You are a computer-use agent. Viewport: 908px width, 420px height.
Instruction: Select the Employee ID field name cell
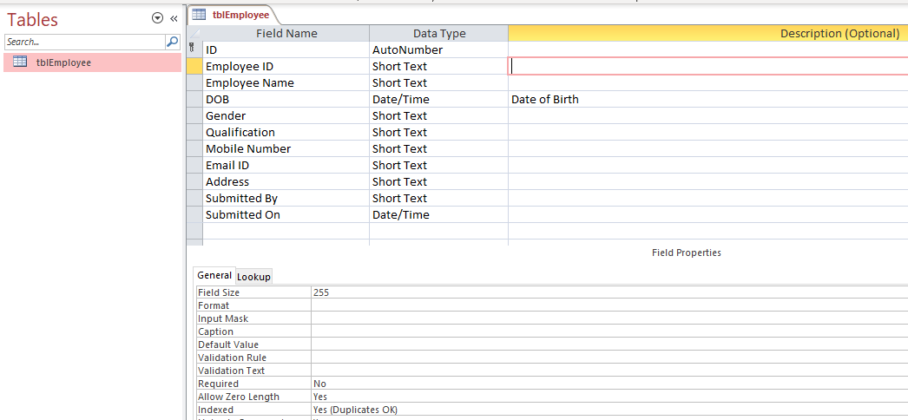point(286,66)
